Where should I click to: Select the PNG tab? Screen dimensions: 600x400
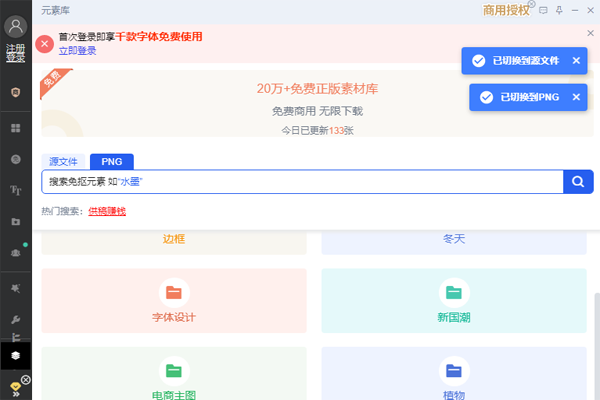coord(111,161)
